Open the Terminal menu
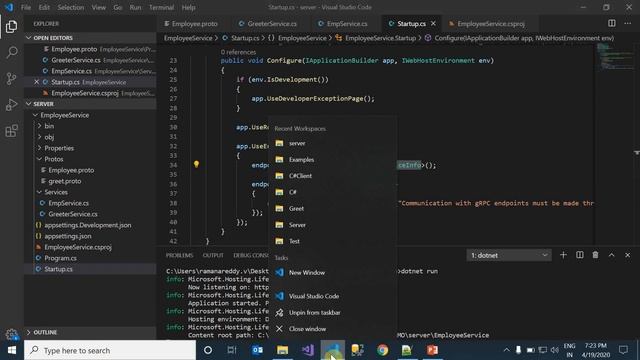Viewport: 640px width, 360px height. click(x=161, y=7)
